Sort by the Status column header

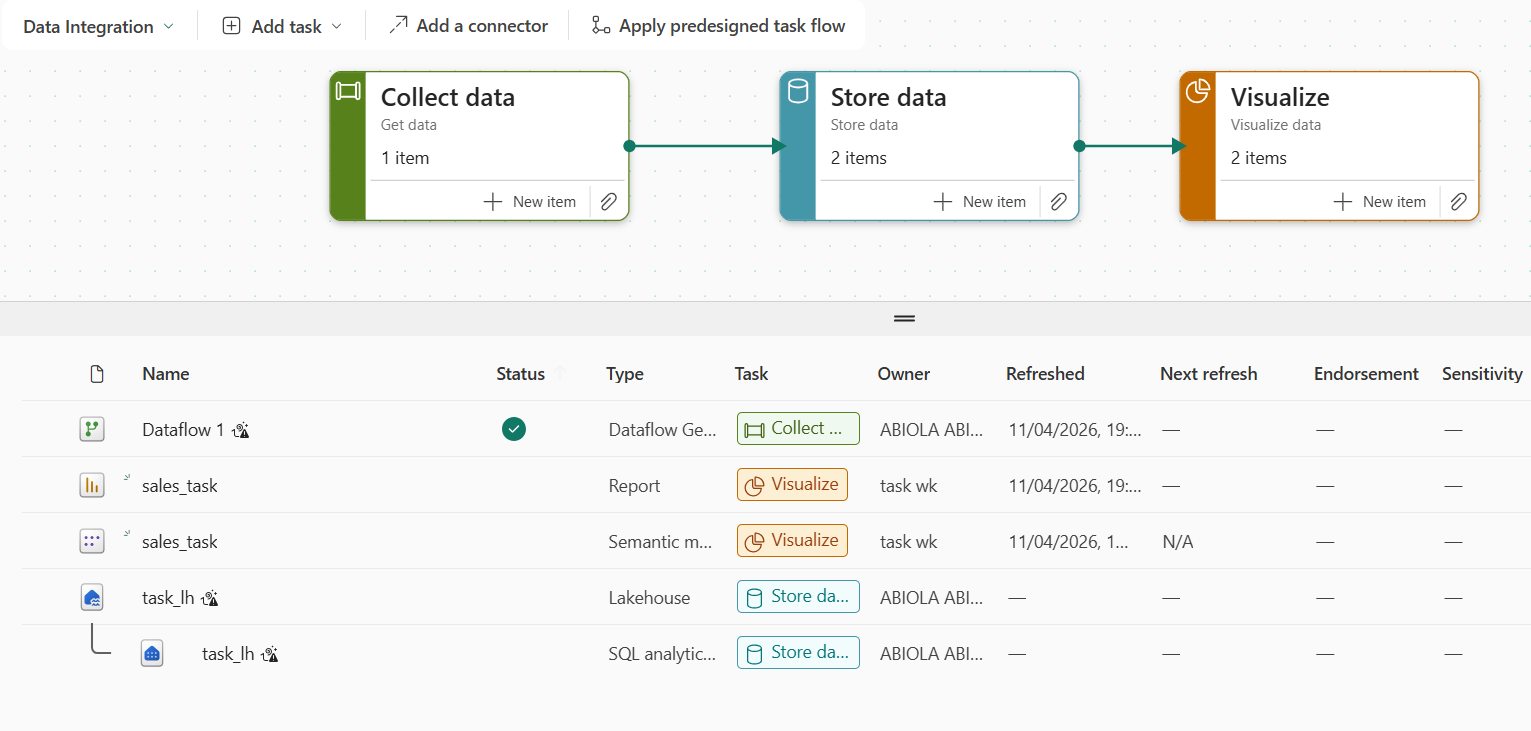click(x=521, y=374)
